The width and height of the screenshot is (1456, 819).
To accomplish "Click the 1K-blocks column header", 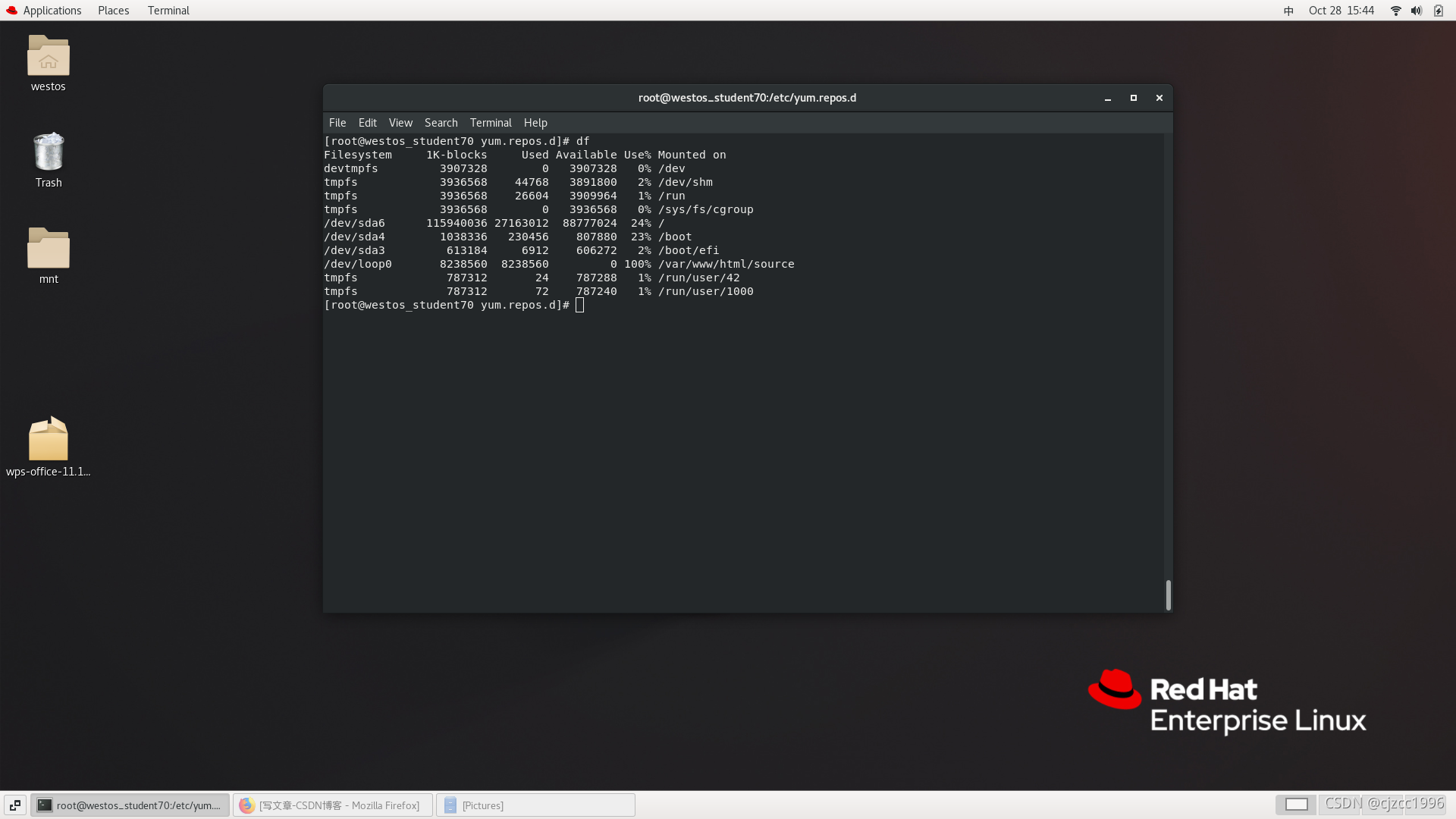I will pos(457,155).
